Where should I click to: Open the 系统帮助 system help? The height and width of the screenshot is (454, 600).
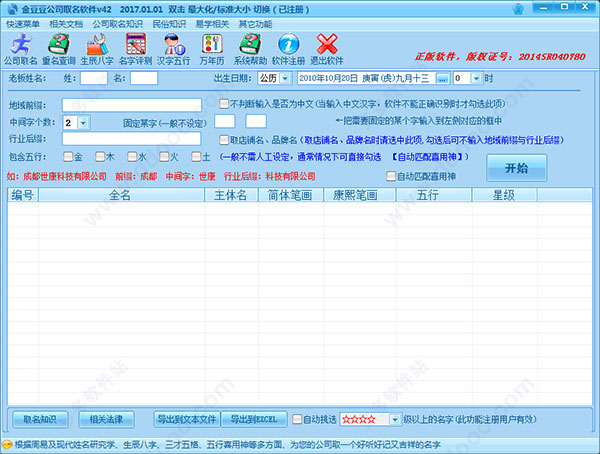250,50
